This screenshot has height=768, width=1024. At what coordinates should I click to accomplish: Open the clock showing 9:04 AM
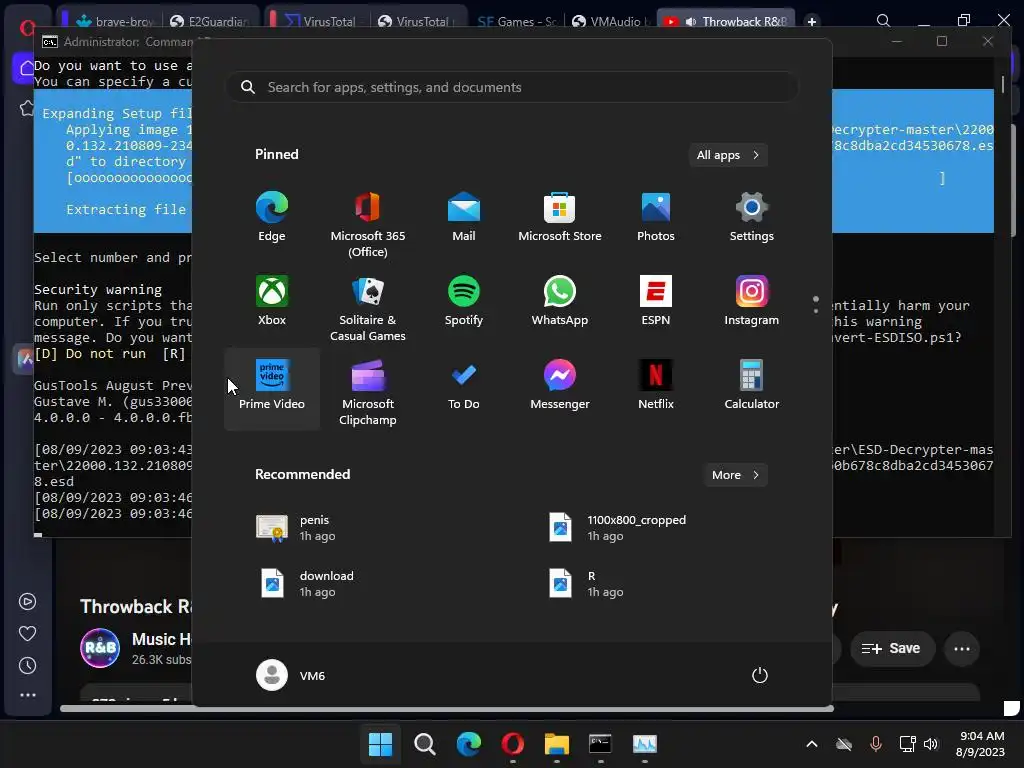pyautogui.click(x=981, y=744)
